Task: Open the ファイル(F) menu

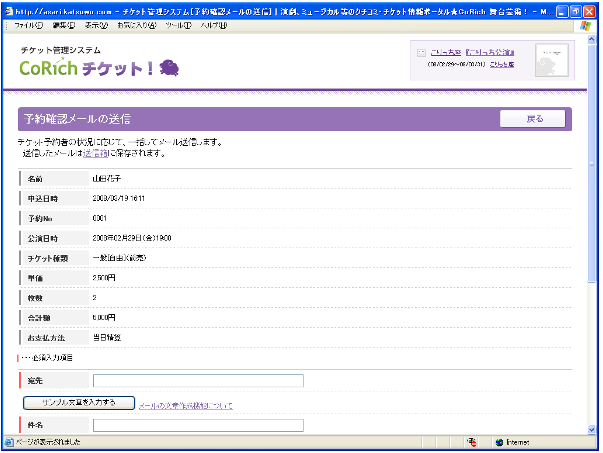Action: click(27, 24)
